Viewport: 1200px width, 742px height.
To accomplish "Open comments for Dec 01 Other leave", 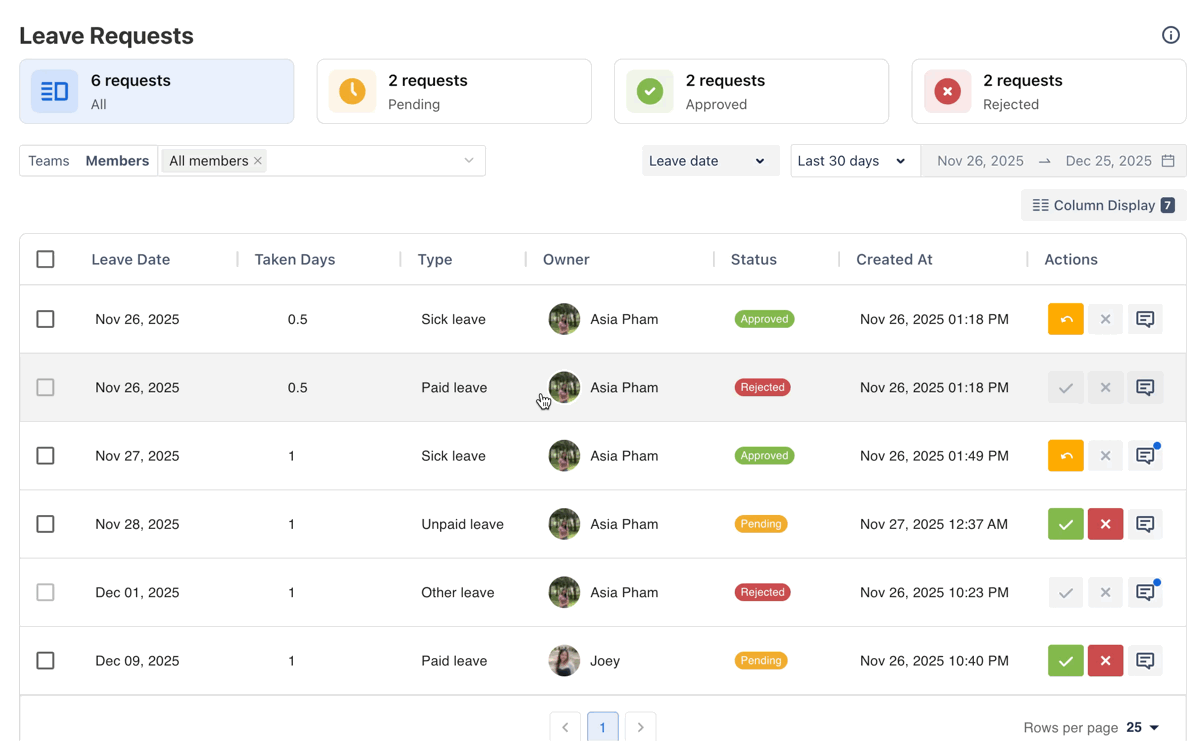I will [x=1145, y=593].
